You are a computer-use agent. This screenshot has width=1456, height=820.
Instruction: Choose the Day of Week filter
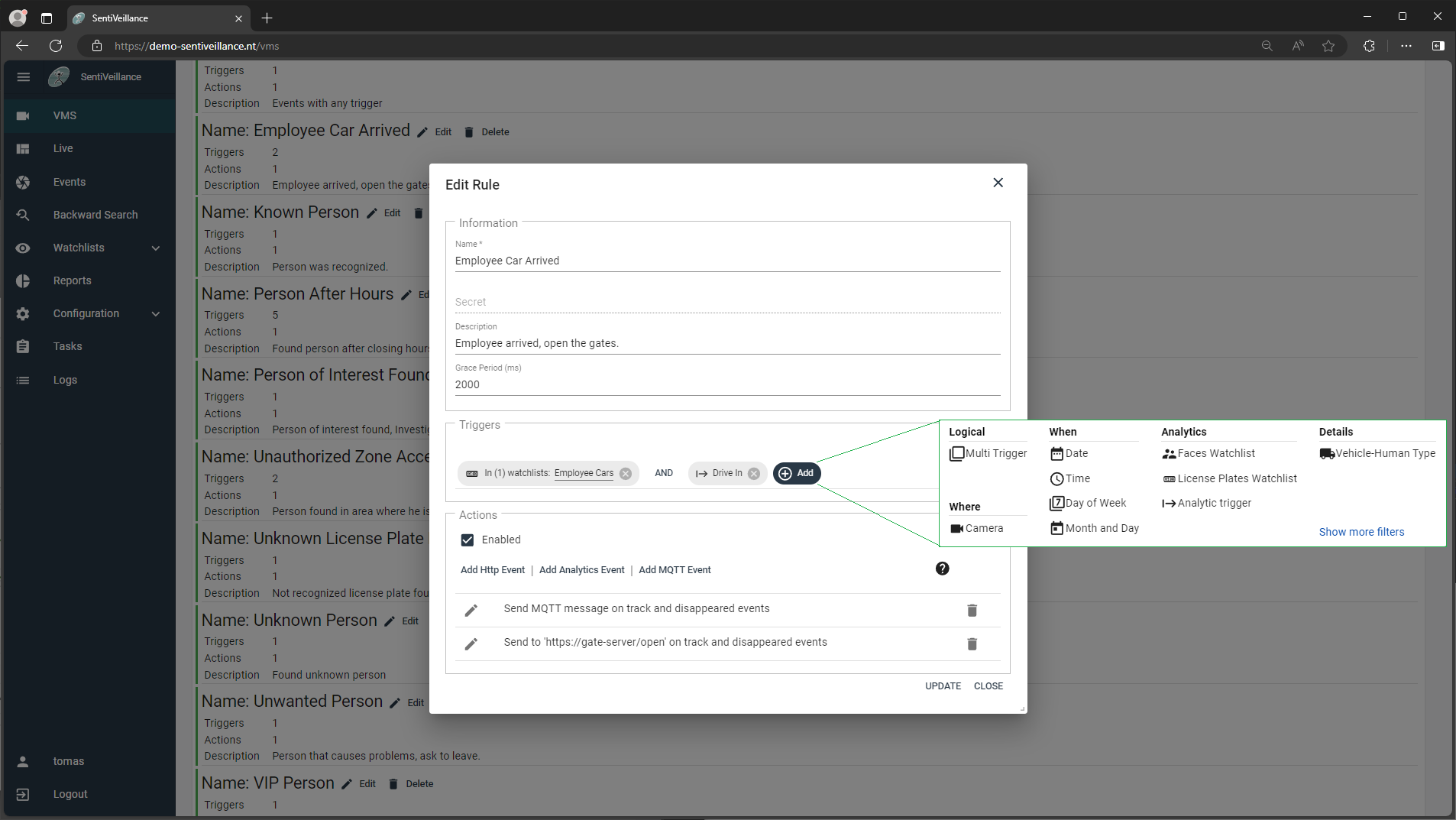pos(1088,503)
